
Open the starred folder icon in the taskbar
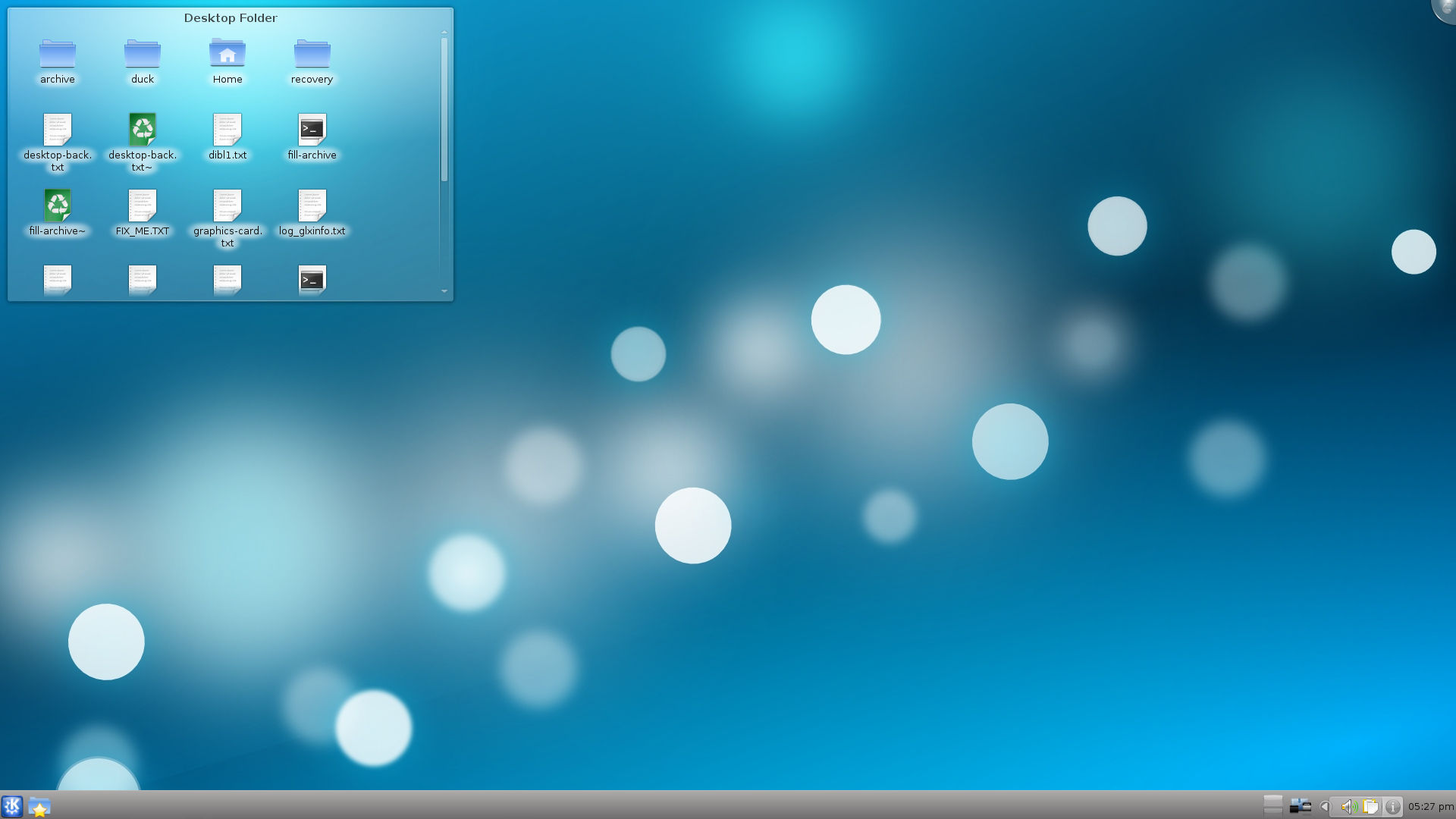tap(39, 807)
